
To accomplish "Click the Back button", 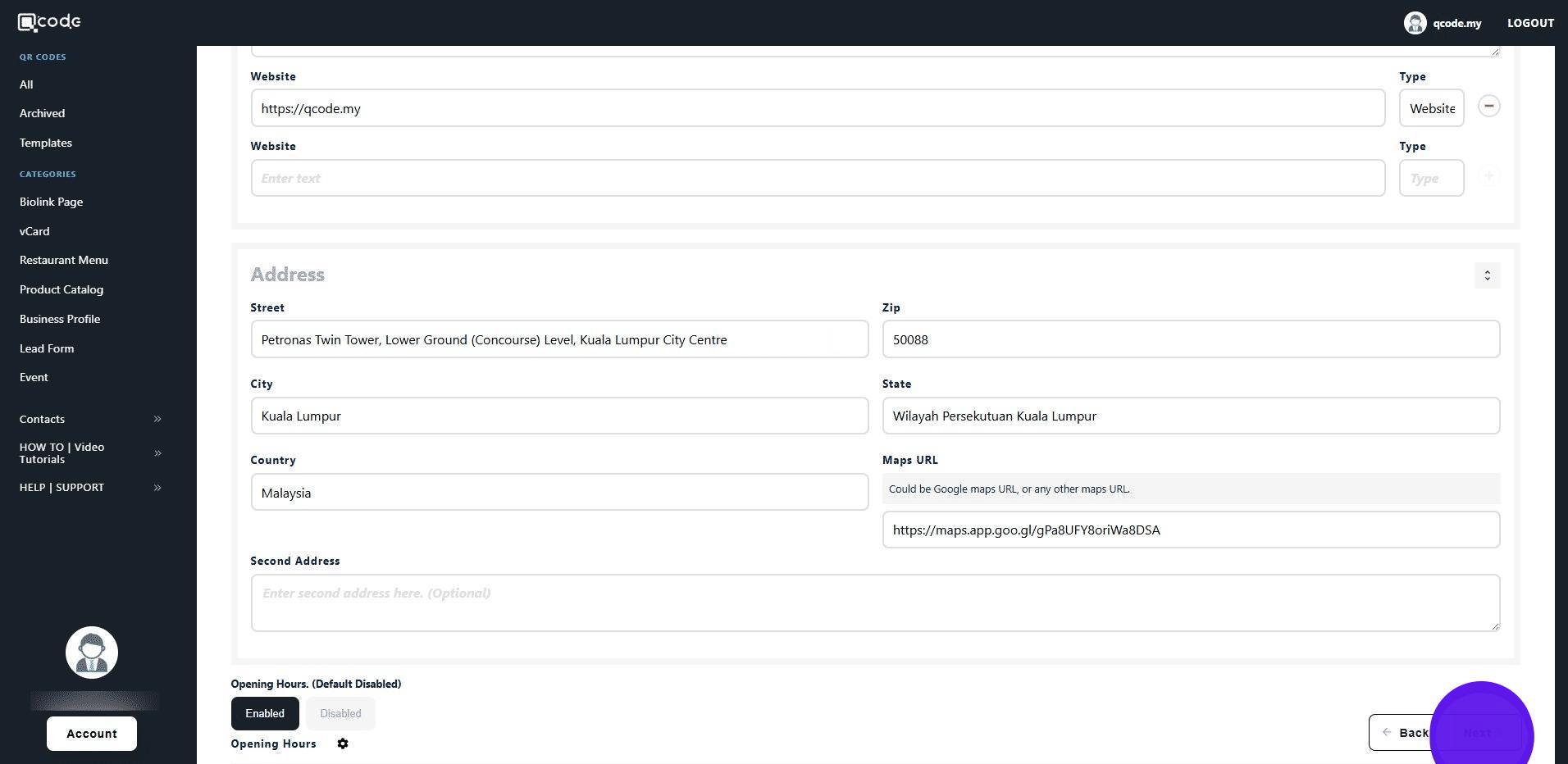I will [x=1404, y=733].
